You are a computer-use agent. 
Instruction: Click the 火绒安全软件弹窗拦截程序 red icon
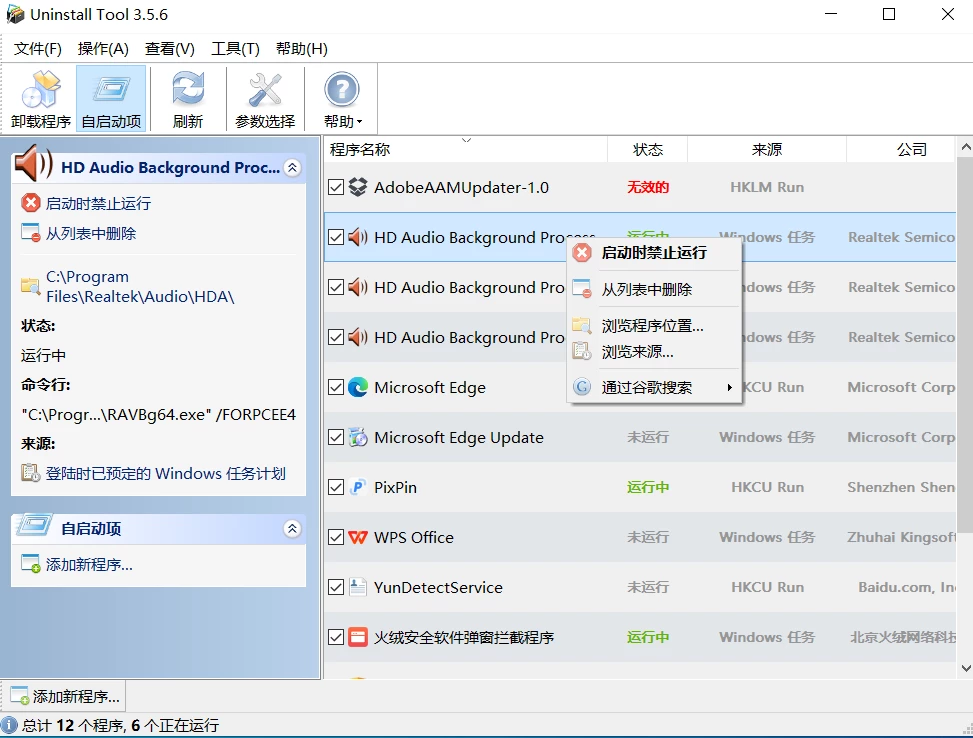tap(357, 637)
